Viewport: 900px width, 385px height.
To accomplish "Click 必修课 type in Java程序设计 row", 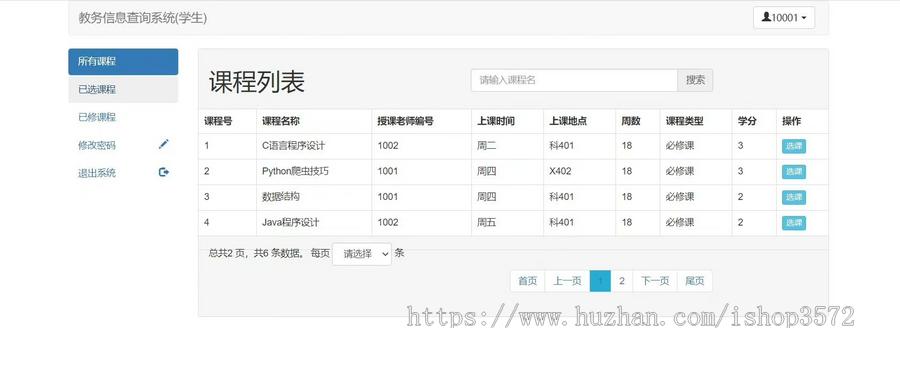I will pos(680,223).
